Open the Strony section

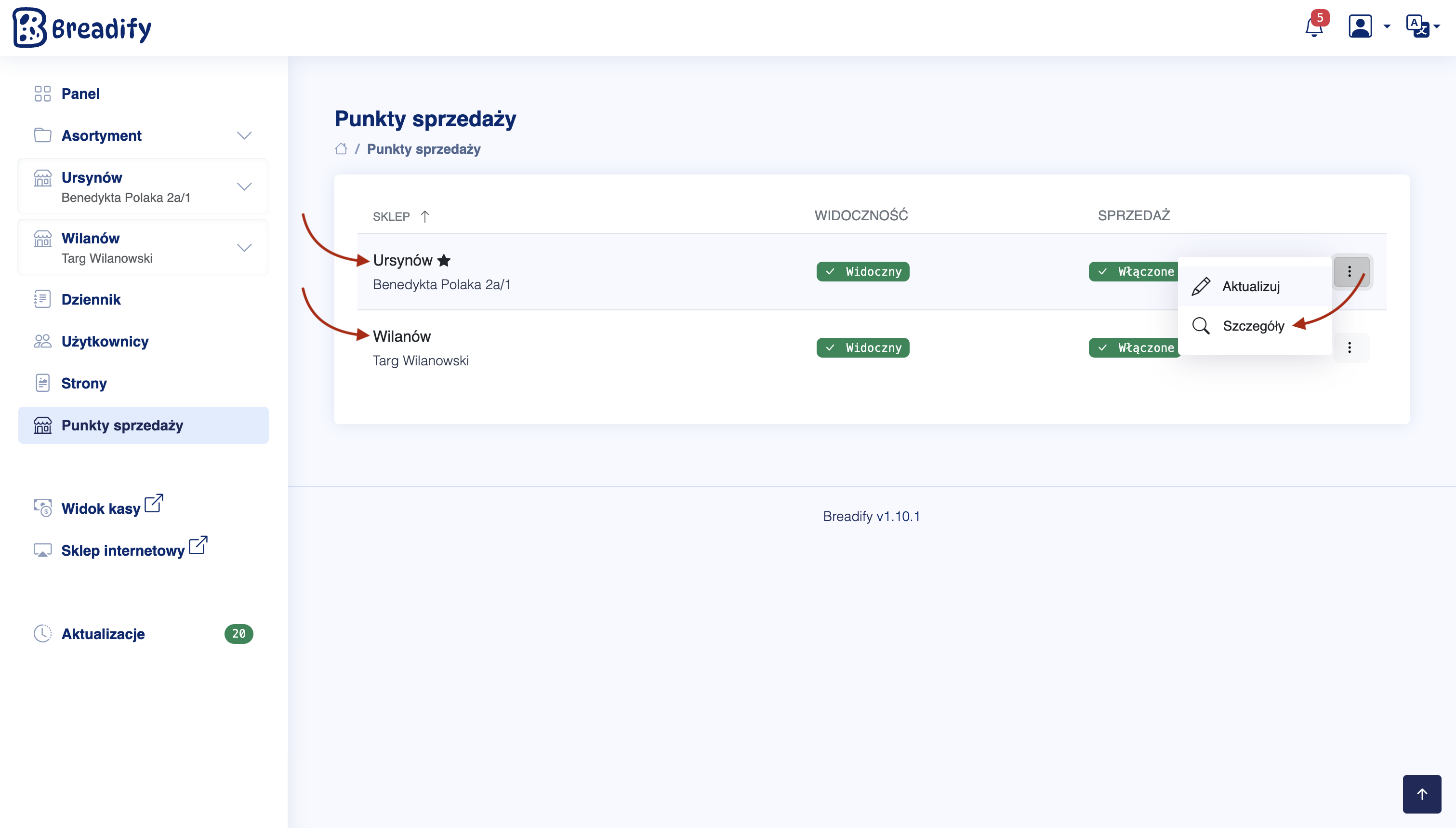point(83,383)
